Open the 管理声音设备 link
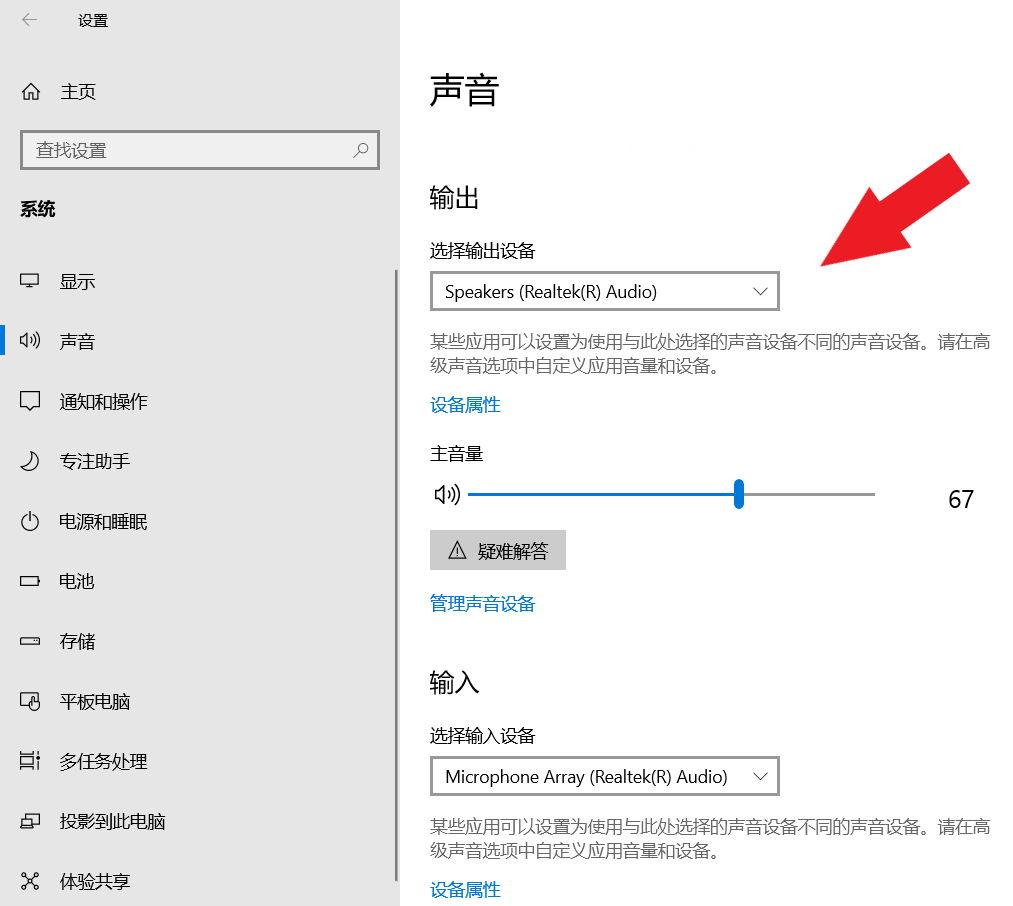Viewport: 1013px width, 906px height. pos(482,603)
